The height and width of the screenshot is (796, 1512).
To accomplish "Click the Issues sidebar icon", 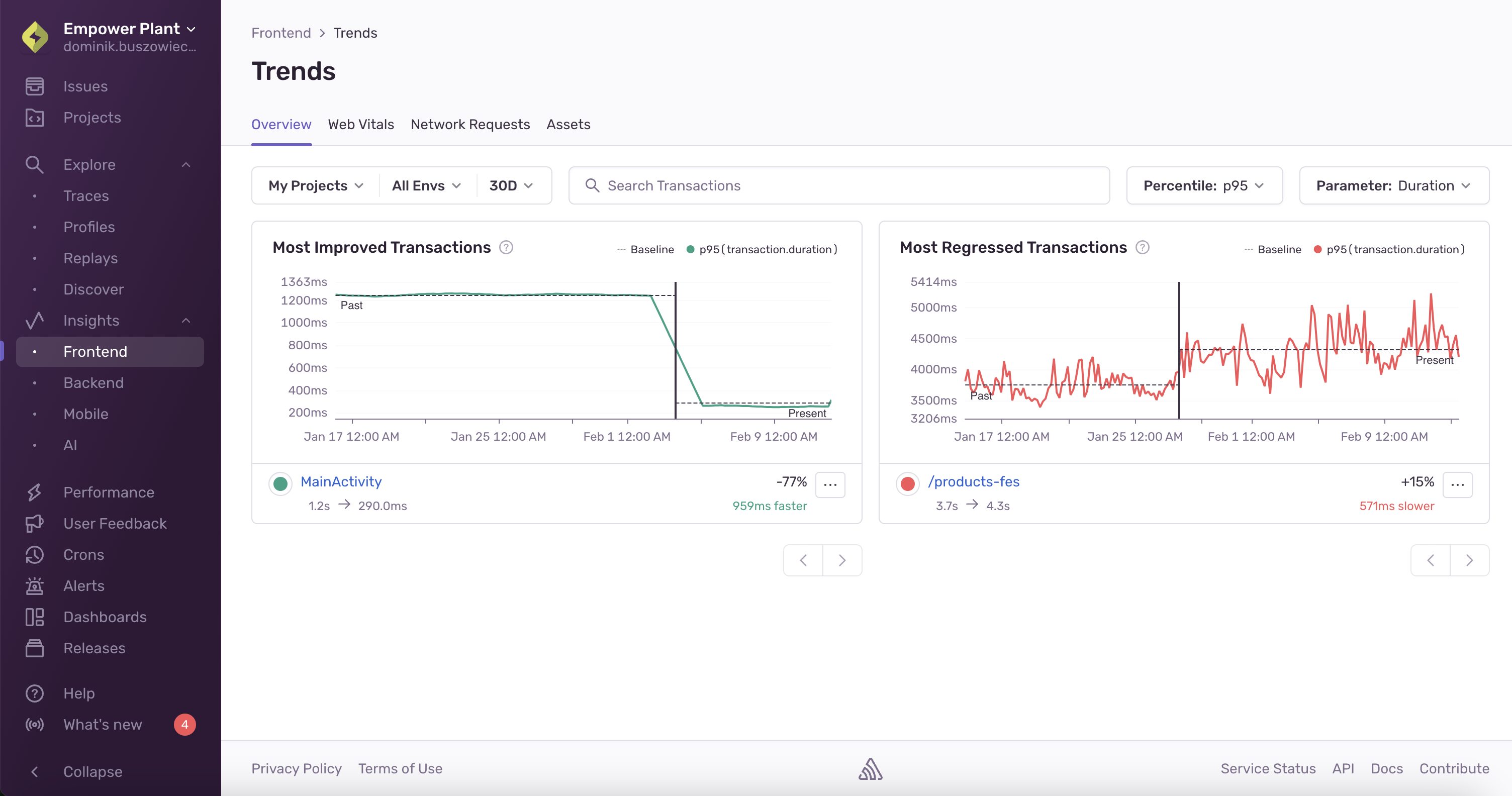I will pyautogui.click(x=35, y=86).
